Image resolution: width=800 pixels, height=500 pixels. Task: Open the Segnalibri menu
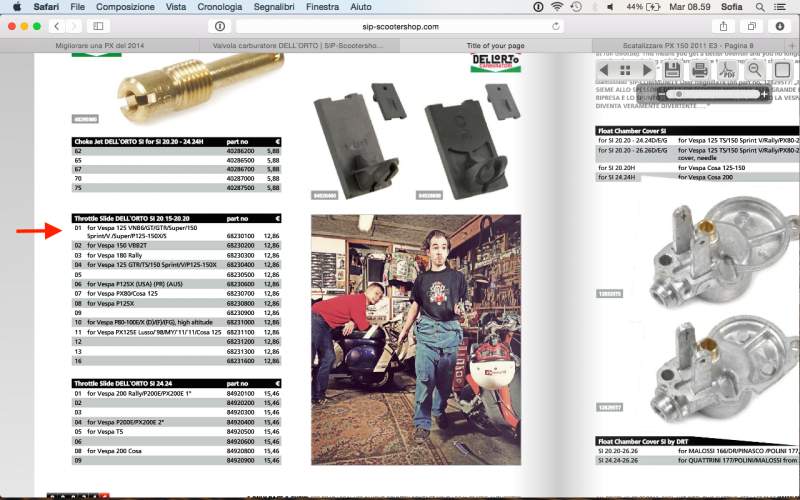(274, 7)
